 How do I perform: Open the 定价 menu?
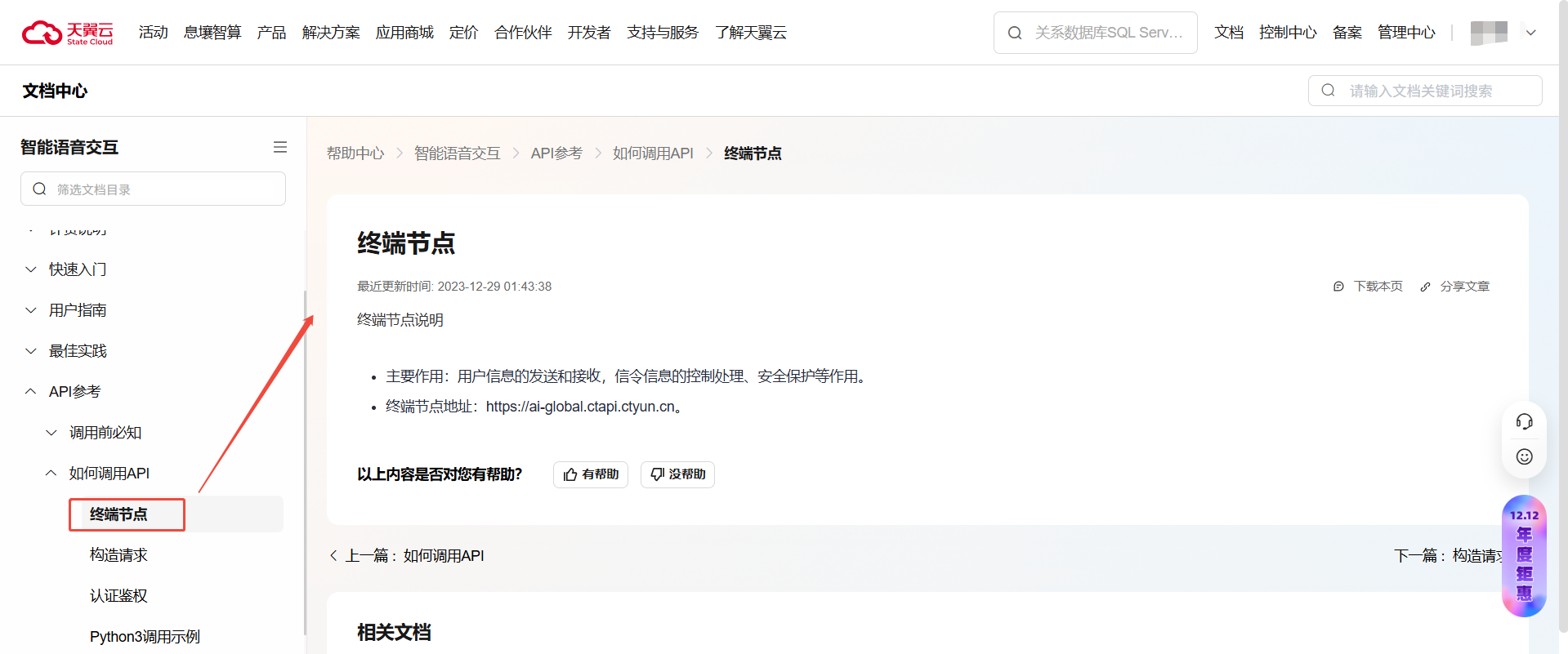463,33
